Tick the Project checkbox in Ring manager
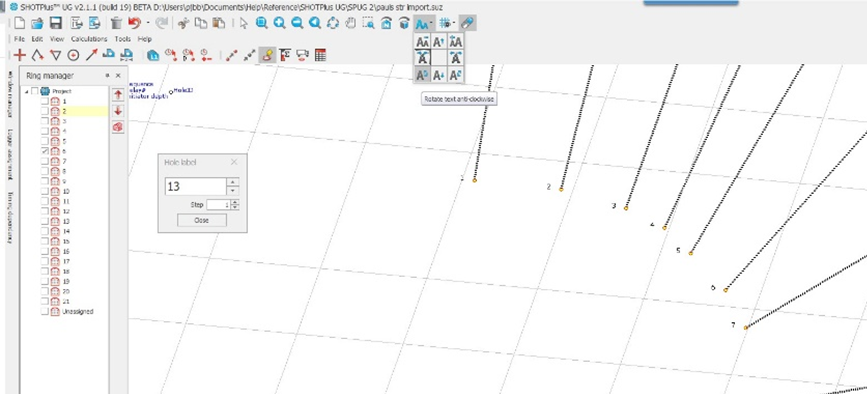The image size is (867, 394). [x=35, y=91]
